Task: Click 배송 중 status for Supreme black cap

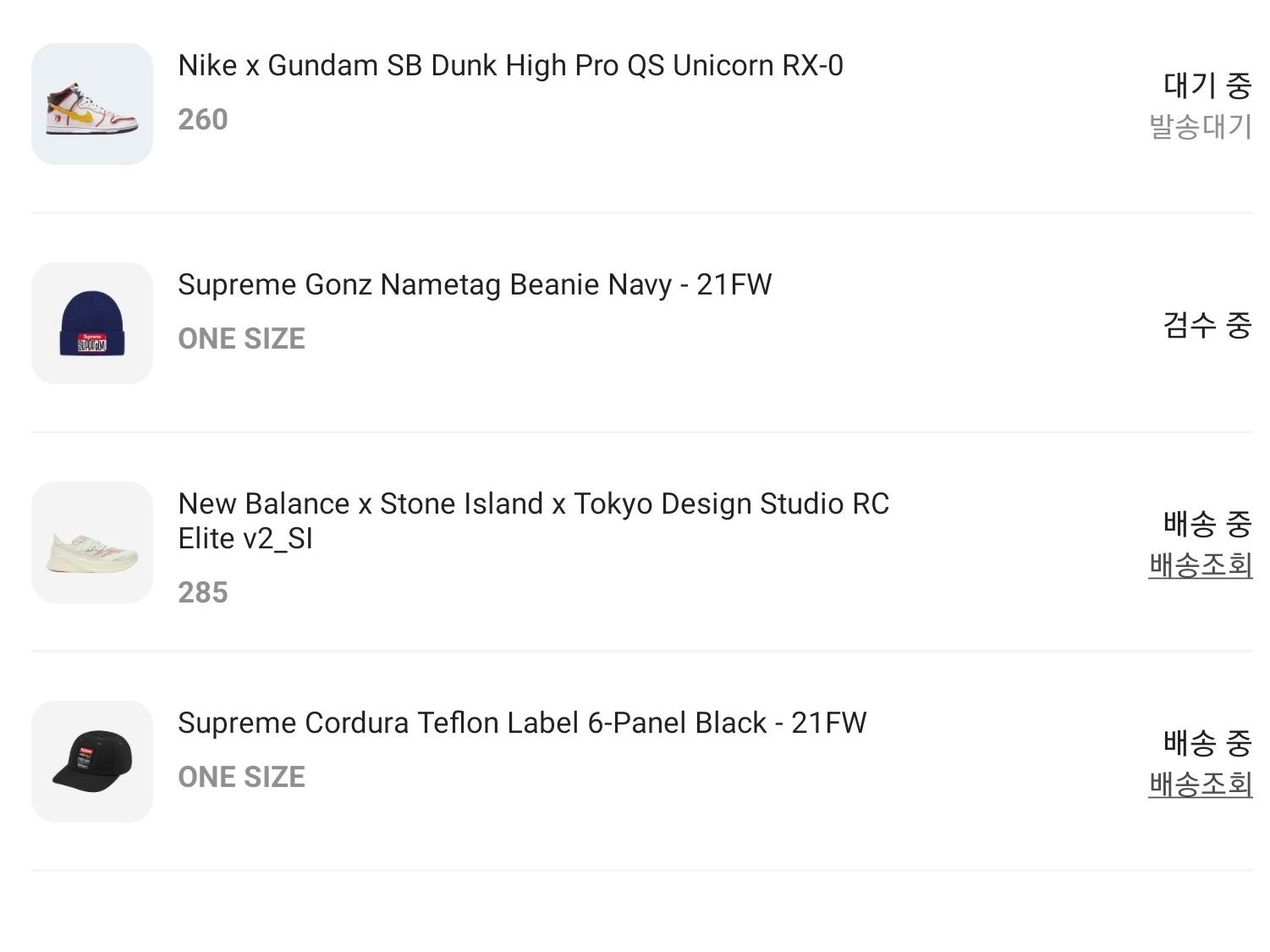Action: tap(1207, 743)
